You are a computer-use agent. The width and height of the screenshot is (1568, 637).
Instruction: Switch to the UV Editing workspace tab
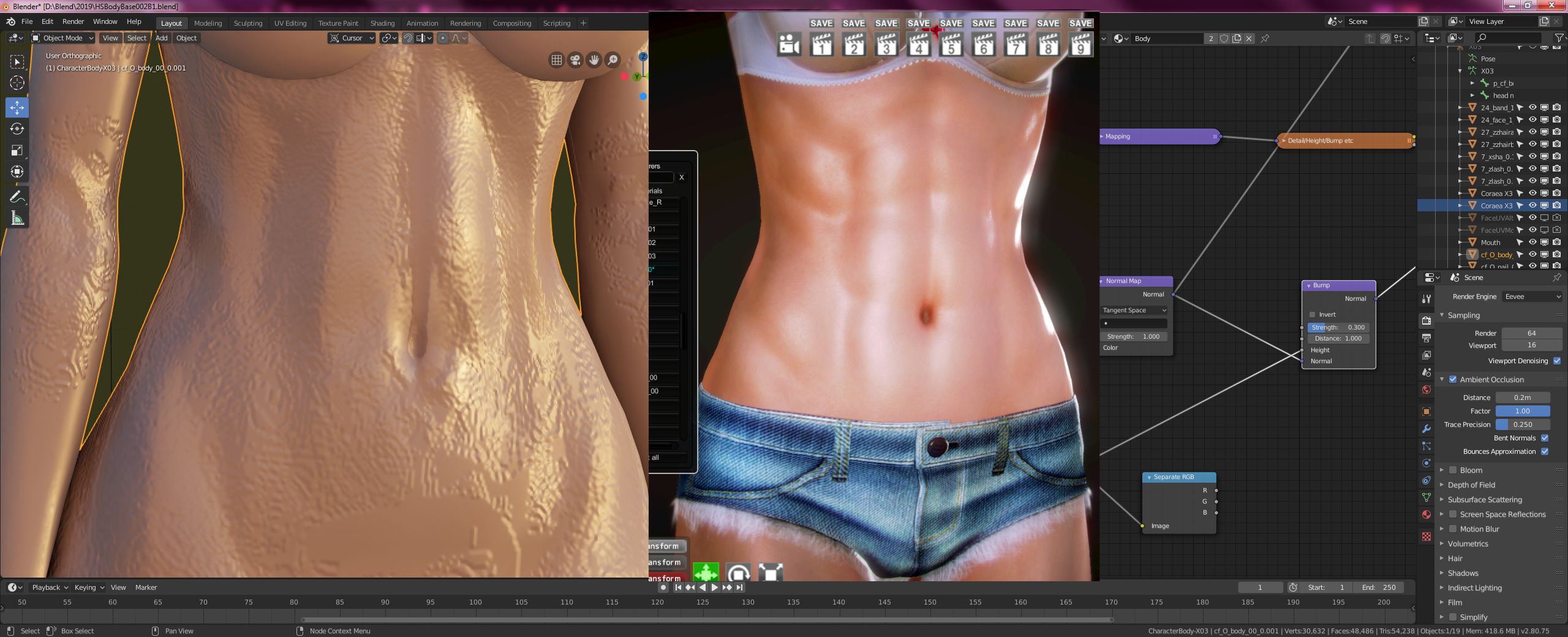[x=290, y=23]
